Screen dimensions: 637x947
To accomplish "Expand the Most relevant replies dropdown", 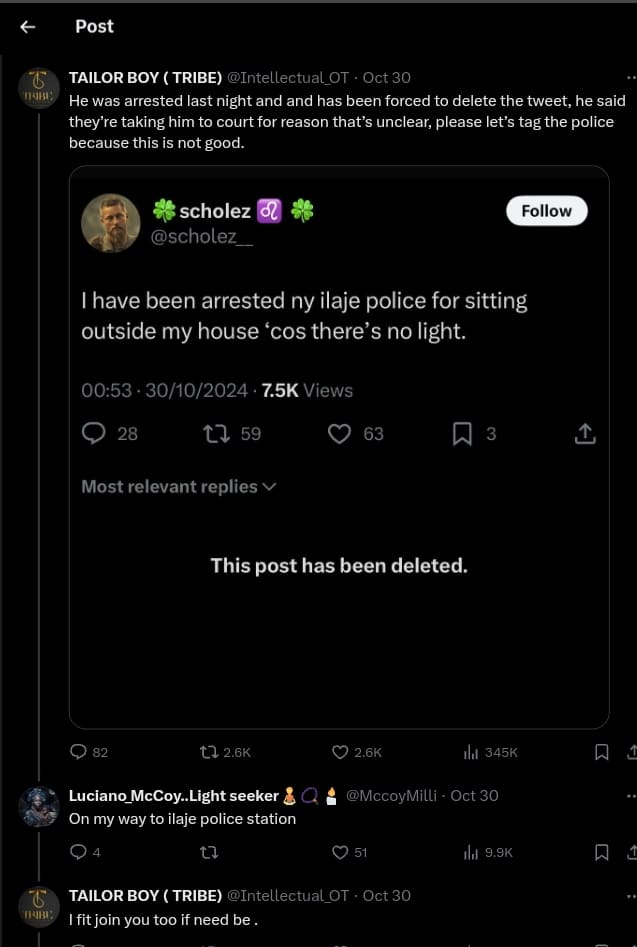I will tap(178, 487).
